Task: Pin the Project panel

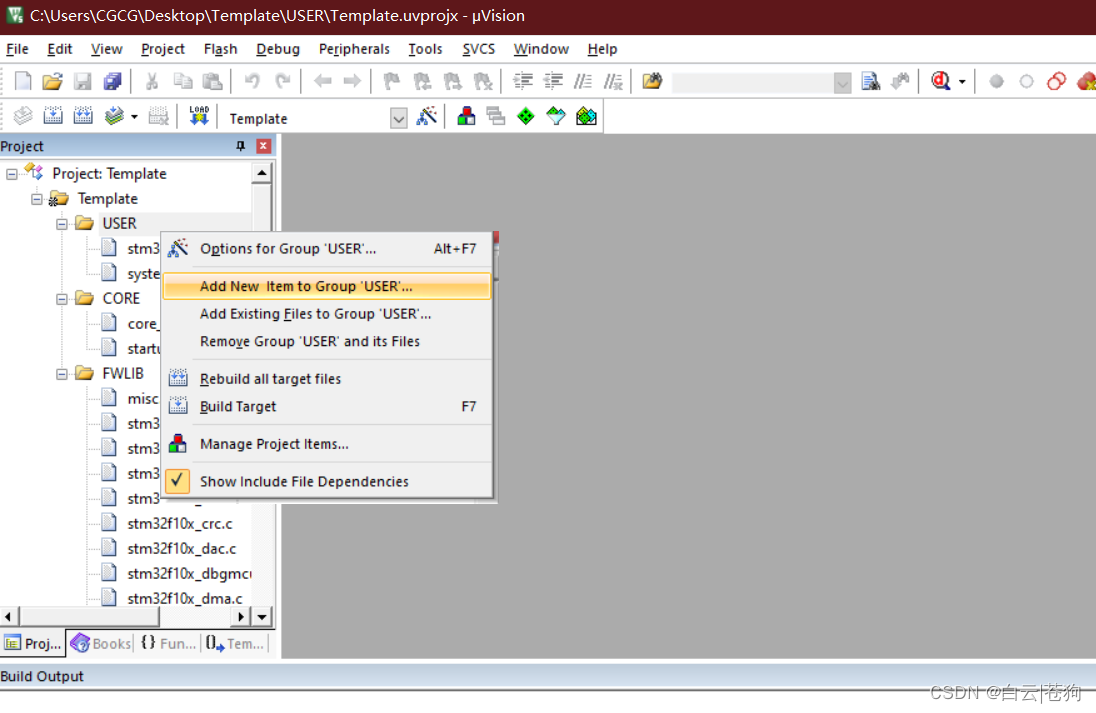Action: (240, 146)
